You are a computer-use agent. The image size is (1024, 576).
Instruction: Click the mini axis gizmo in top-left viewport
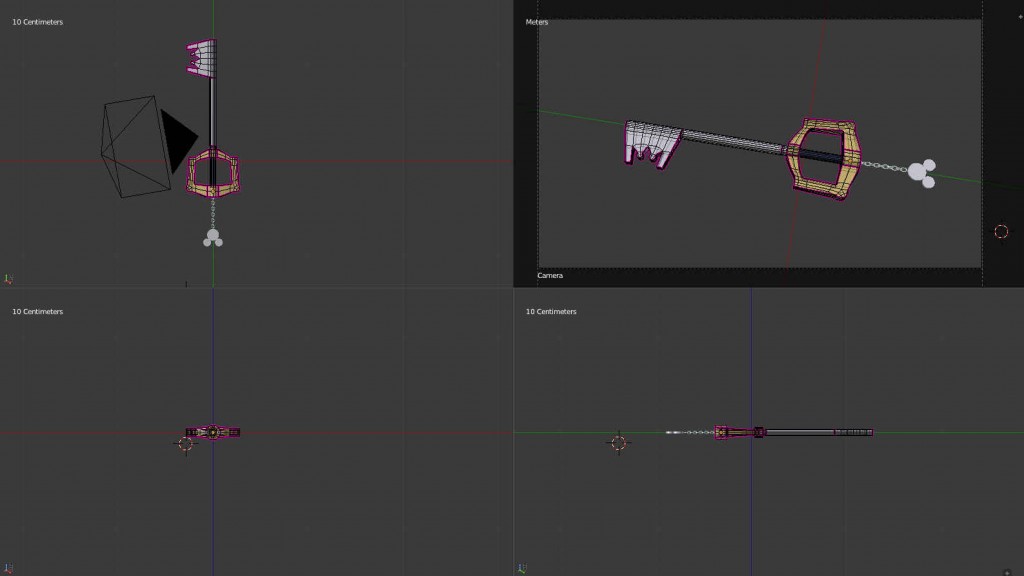tap(8, 279)
